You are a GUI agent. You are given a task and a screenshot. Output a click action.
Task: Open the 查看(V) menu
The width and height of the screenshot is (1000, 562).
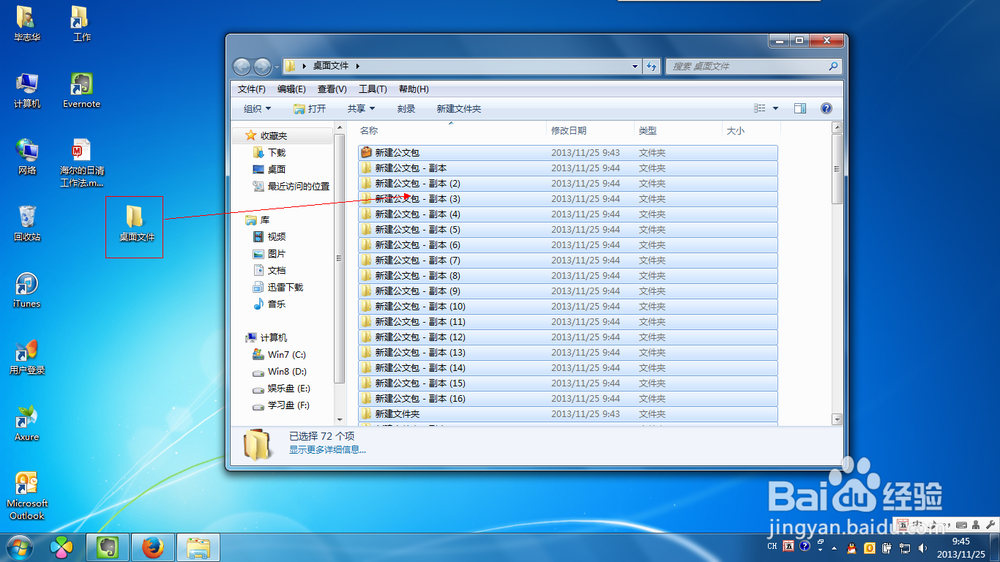click(332, 89)
